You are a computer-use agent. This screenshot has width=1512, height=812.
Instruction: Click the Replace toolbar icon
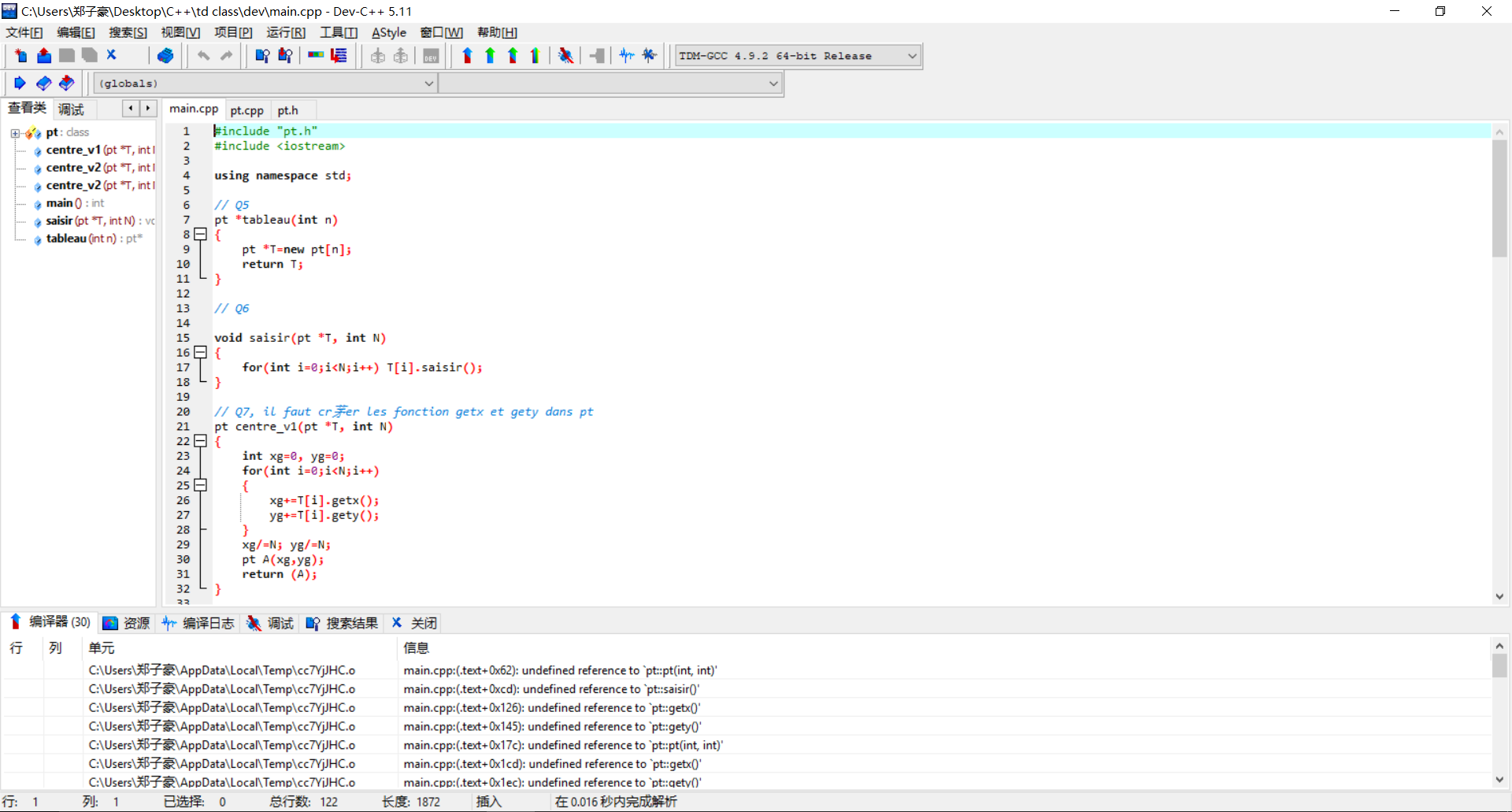pos(286,56)
